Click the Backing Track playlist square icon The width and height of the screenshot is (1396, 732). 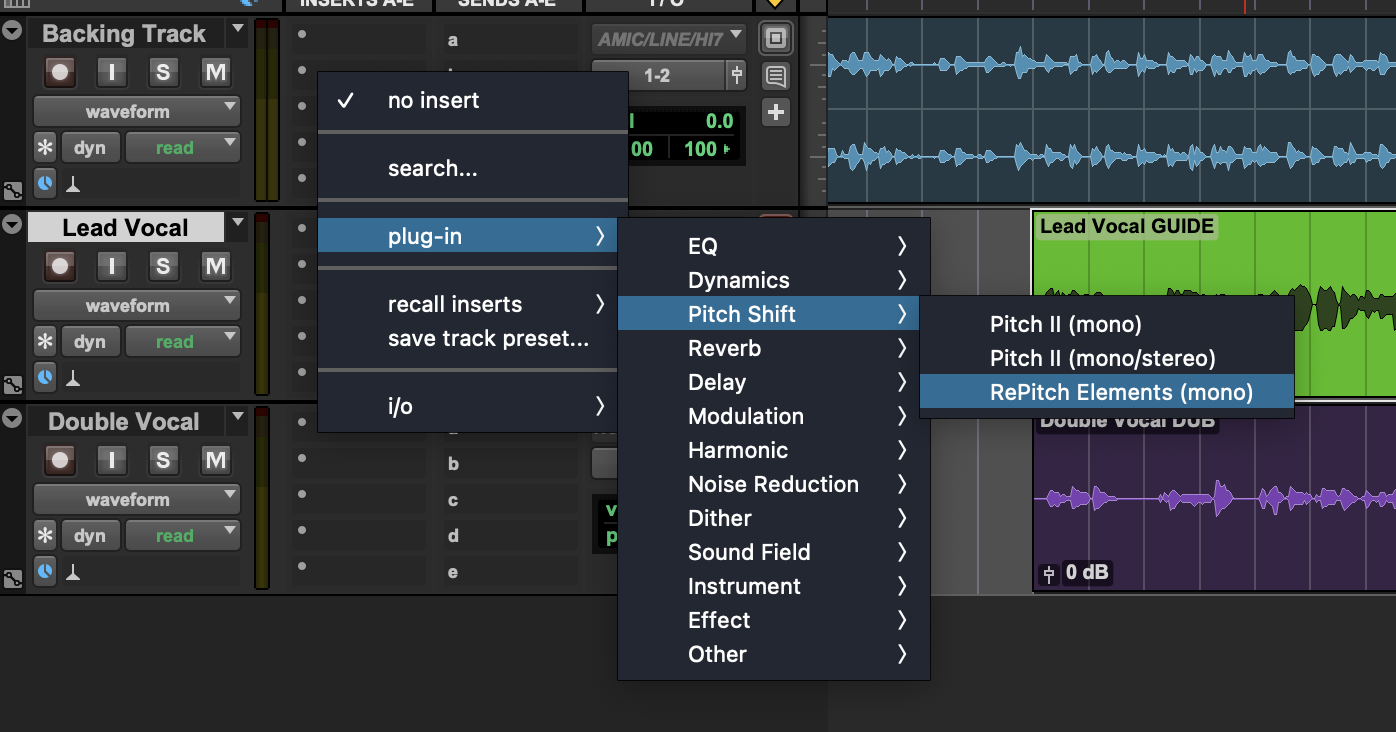[x=775, y=40]
